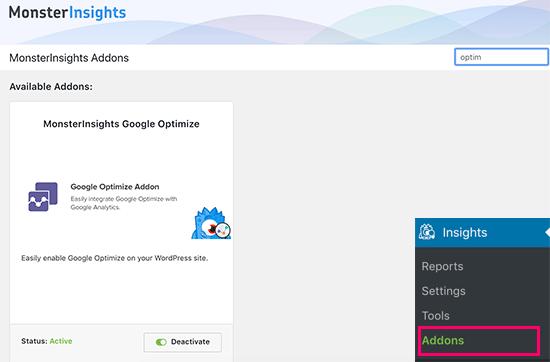Open Settings in the Insights menu
The height and width of the screenshot is (362, 550).
point(443,291)
